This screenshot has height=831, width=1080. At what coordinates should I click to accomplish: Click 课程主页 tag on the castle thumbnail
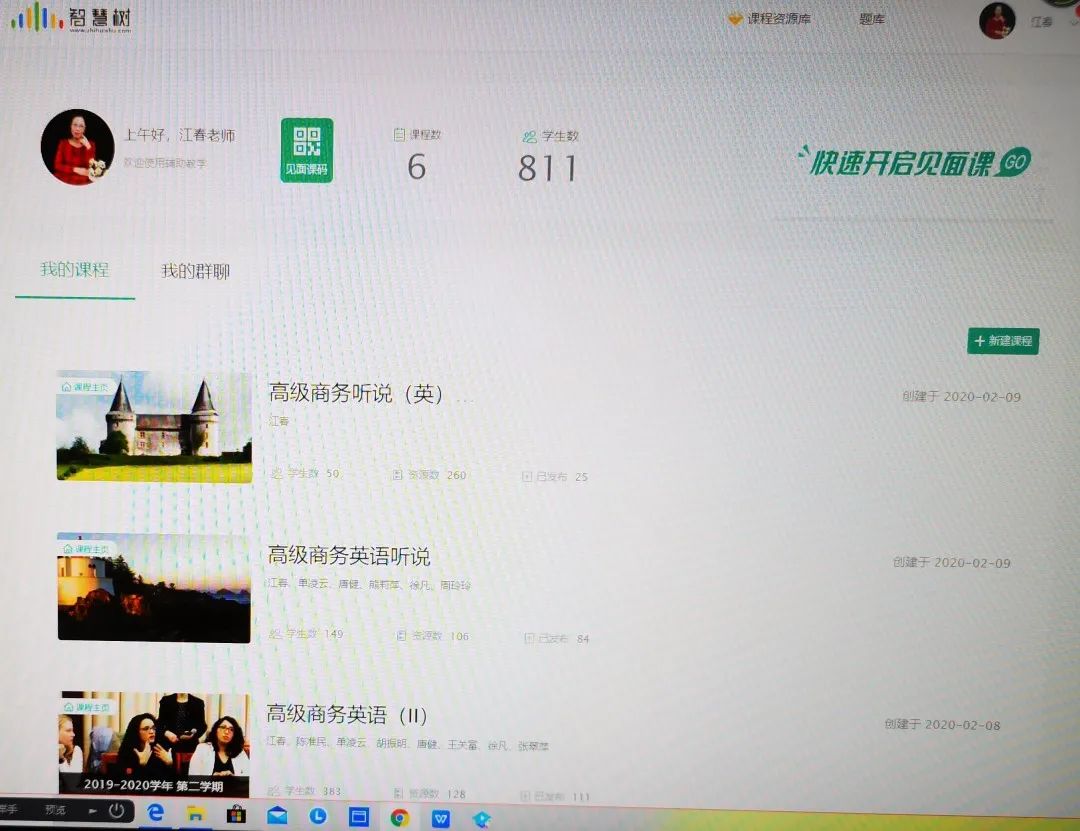point(85,387)
